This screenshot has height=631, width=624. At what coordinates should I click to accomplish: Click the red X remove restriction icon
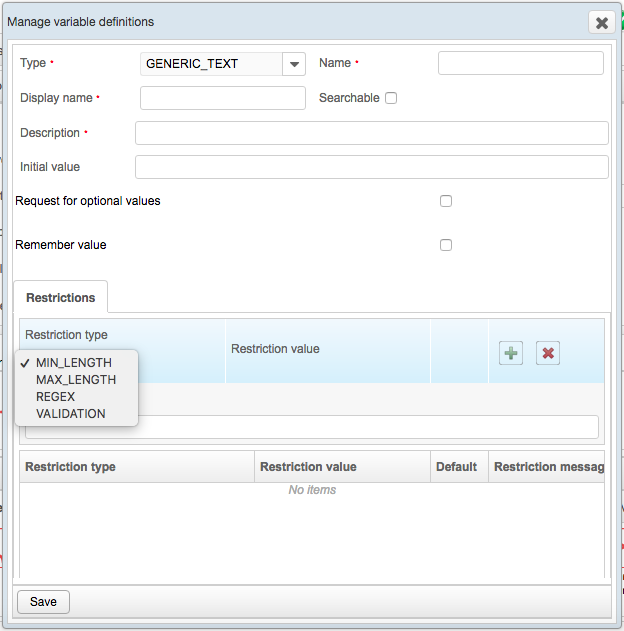(x=548, y=353)
